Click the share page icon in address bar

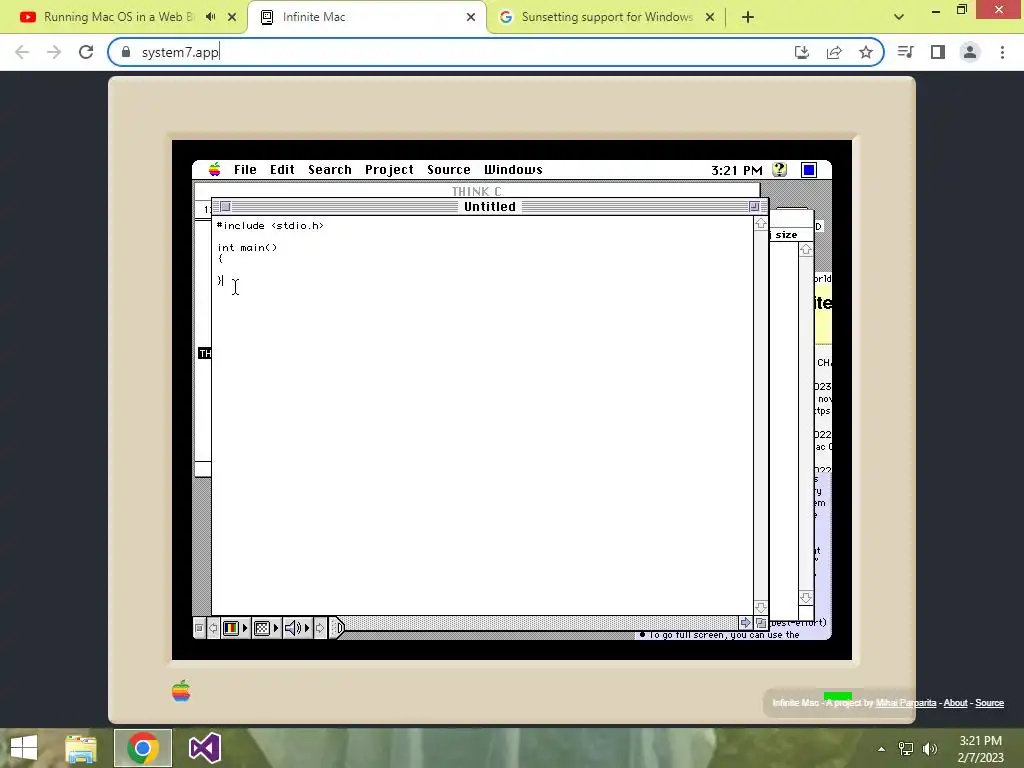834,52
